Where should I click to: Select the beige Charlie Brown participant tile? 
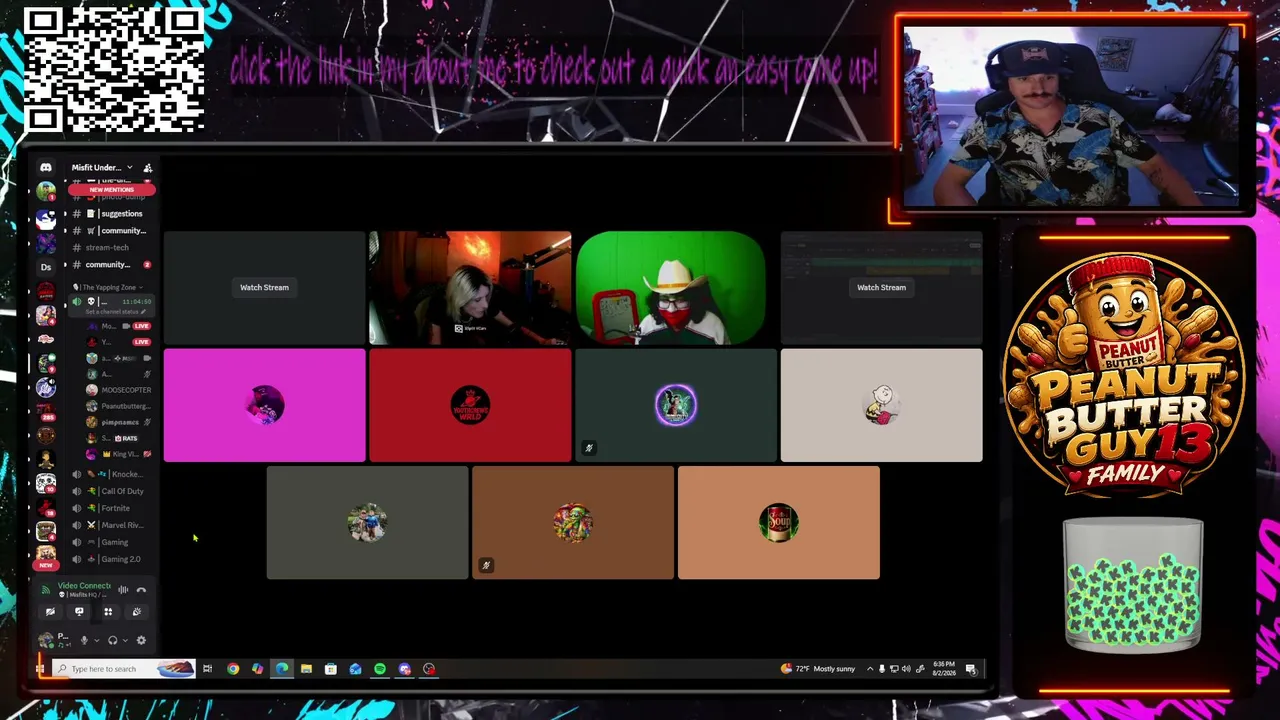pyautogui.click(x=881, y=405)
